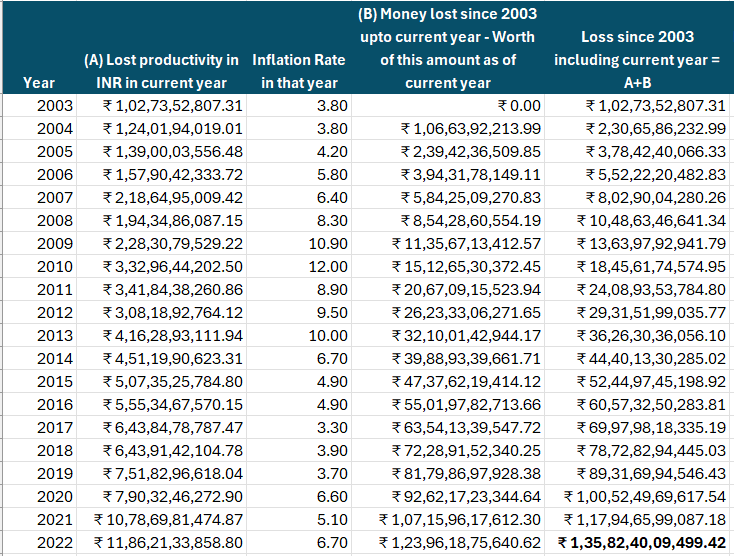The width and height of the screenshot is (734, 556).
Task: Click cell ₹ 7,51,82,96,618.04
Action: pyautogui.click(x=161, y=473)
